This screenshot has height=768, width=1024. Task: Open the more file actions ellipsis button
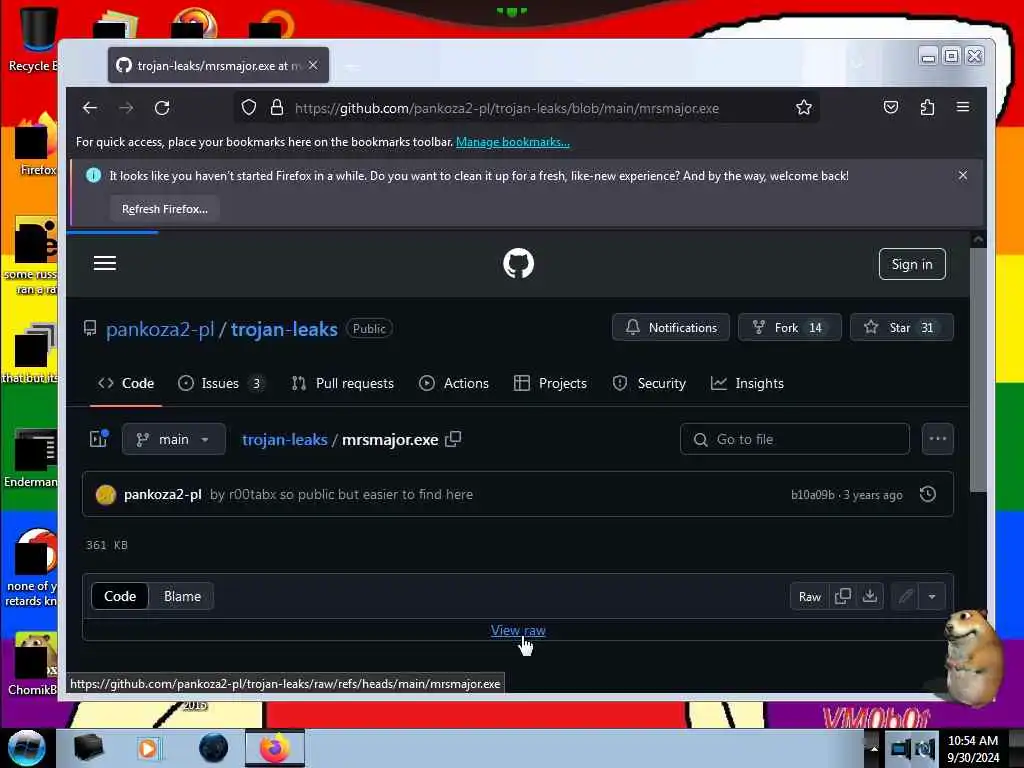click(x=938, y=439)
